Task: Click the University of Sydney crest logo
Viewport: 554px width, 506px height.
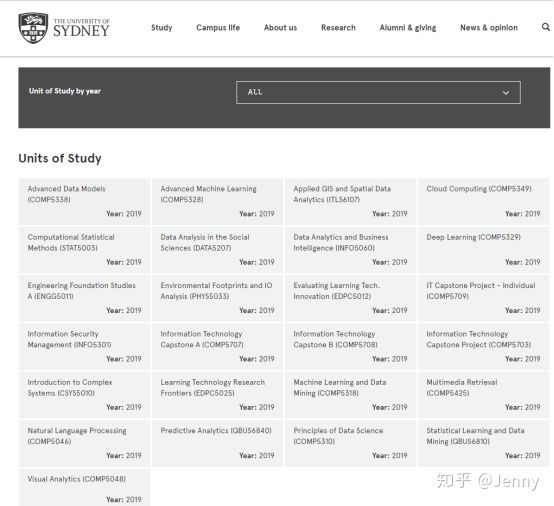Action: pyautogui.click(x=33, y=28)
